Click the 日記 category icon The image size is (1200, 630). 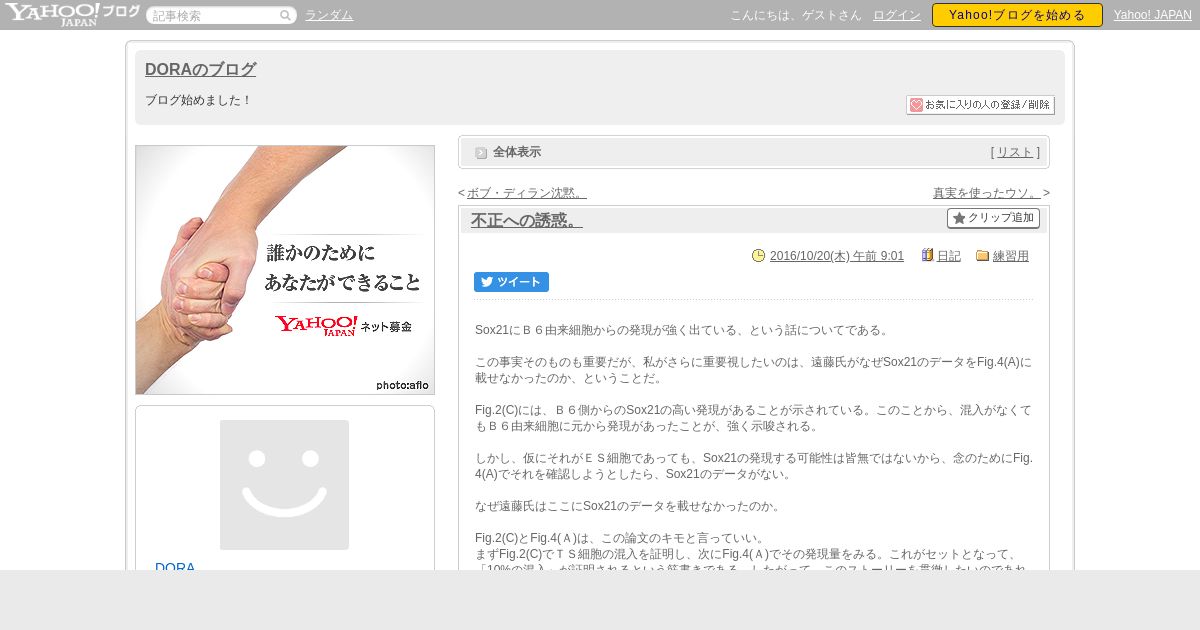pyautogui.click(x=927, y=256)
